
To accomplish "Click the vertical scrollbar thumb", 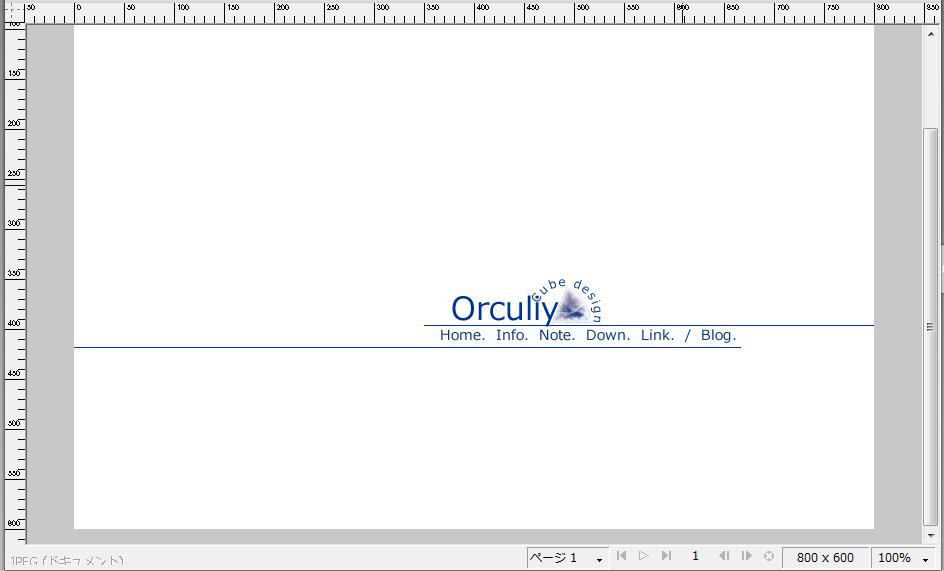I will point(931,325).
